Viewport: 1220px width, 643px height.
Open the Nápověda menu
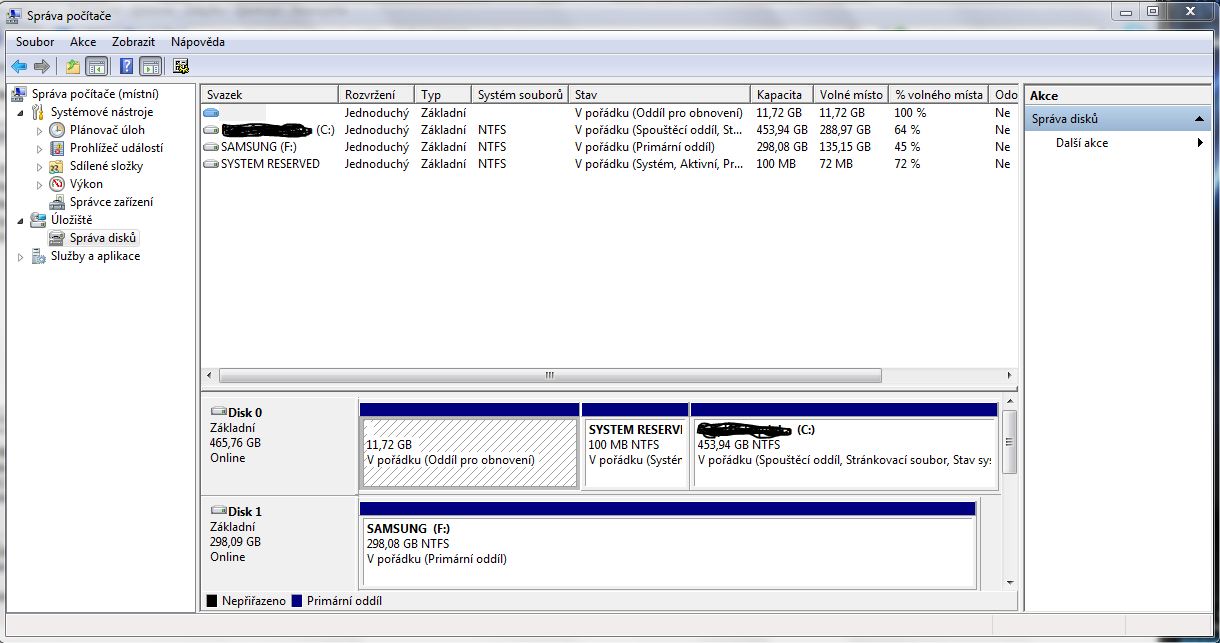(198, 42)
